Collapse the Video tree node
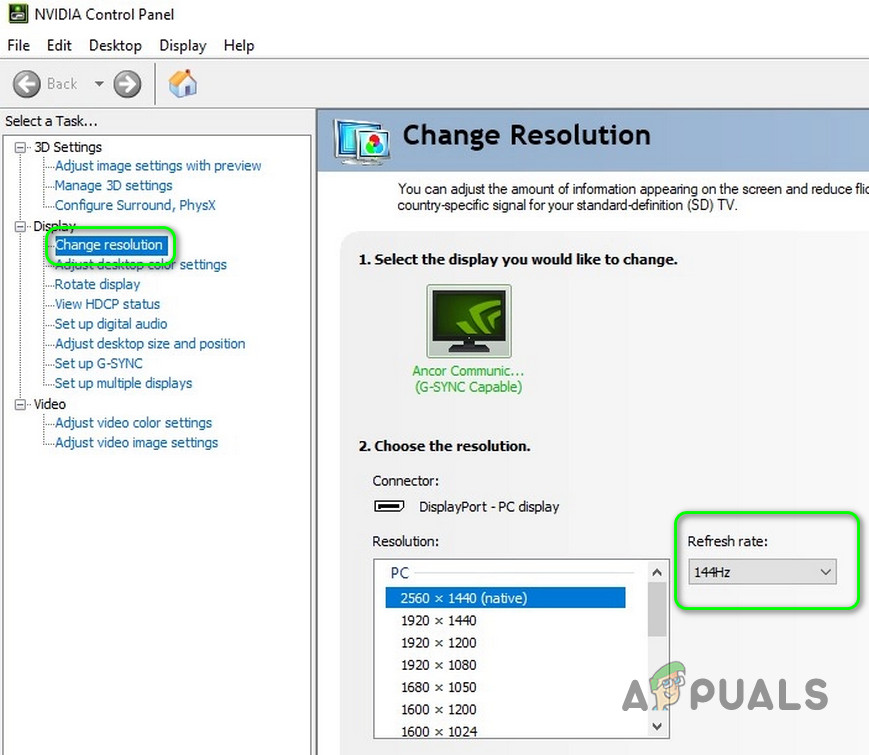Viewport: 869px width, 755px height. coord(21,405)
